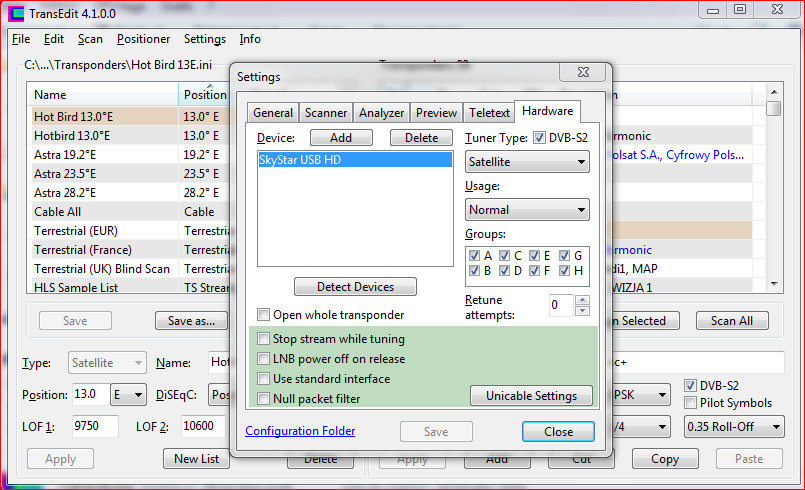Close the Settings dialog with X icon
This screenshot has width=805, height=490.
click(582, 73)
